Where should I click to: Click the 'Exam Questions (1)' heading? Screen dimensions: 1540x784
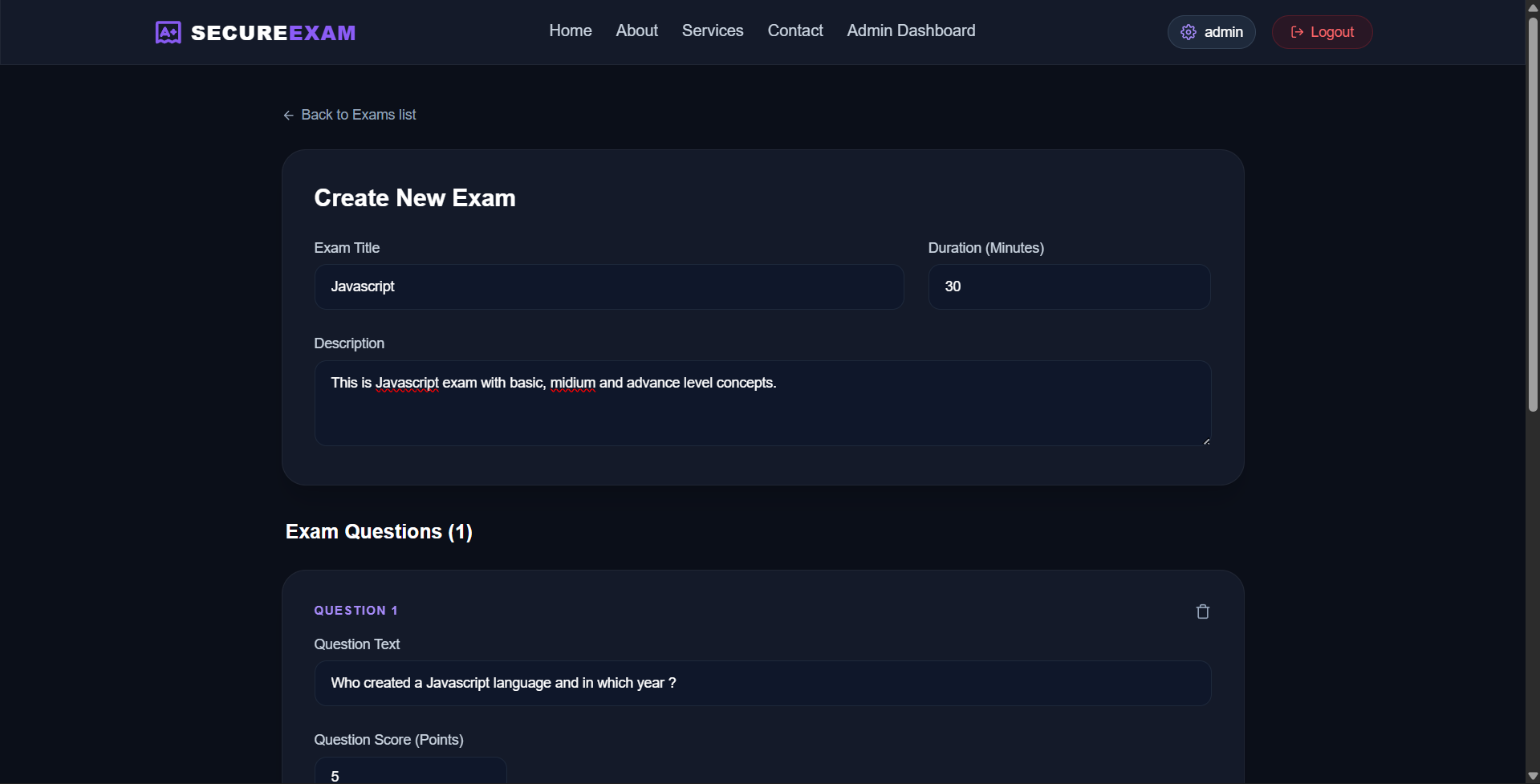point(379,532)
